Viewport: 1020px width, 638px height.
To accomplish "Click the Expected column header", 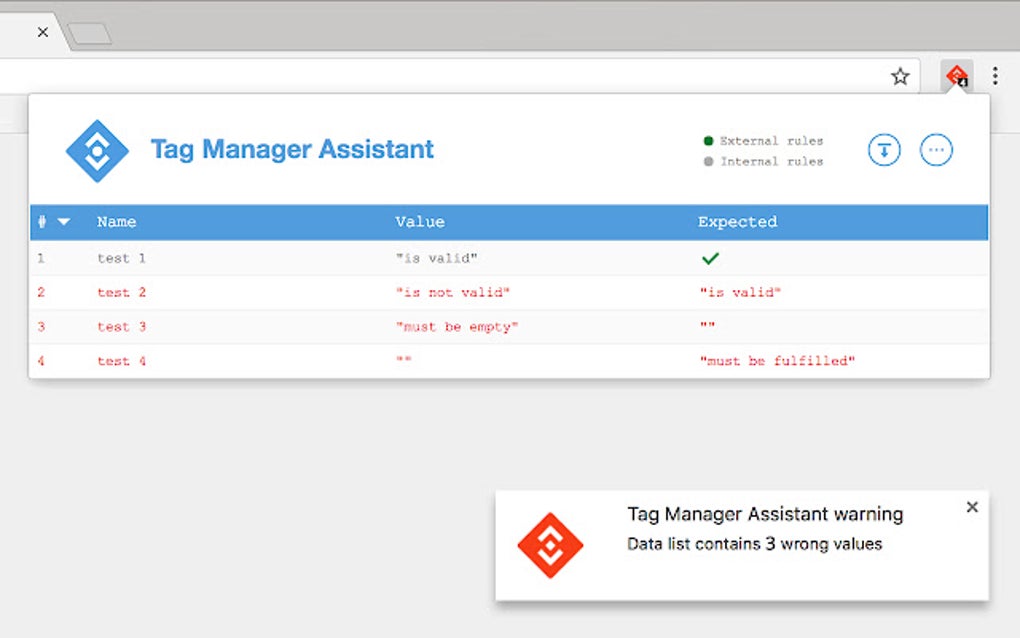I will point(737,222).
